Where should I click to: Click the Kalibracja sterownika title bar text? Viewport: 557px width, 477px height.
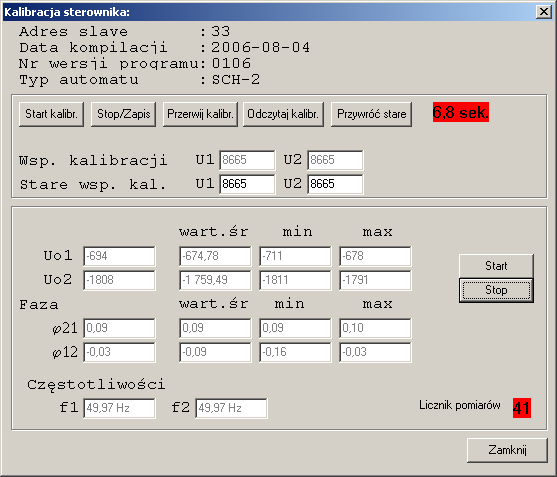[67, 12]
